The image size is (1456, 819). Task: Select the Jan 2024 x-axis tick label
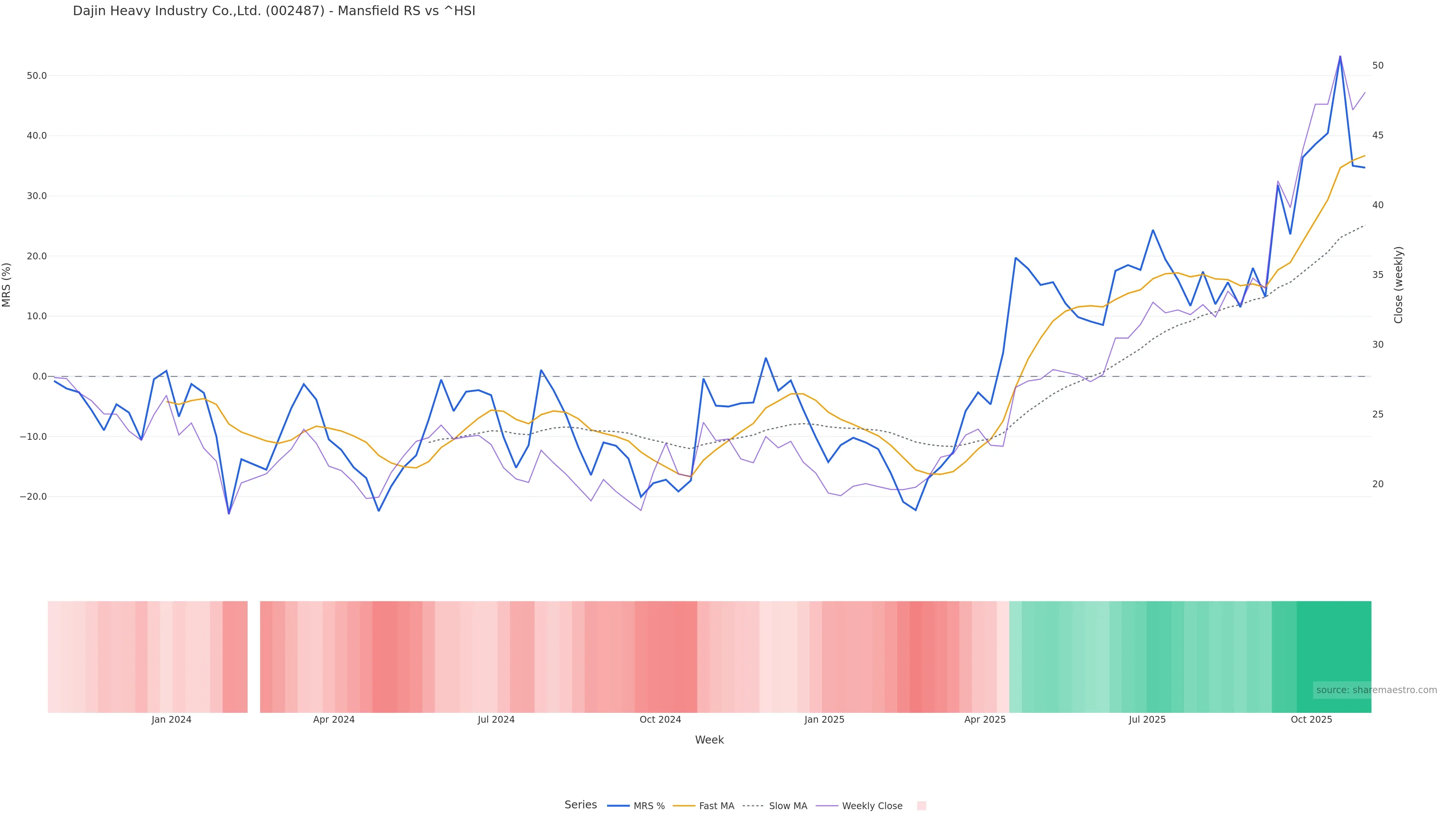pos(171,720)
